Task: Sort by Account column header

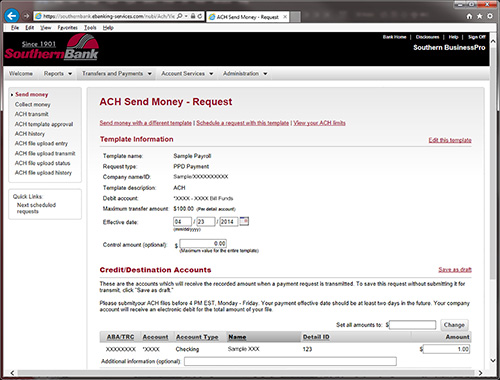Action: (x=155, y=337)
